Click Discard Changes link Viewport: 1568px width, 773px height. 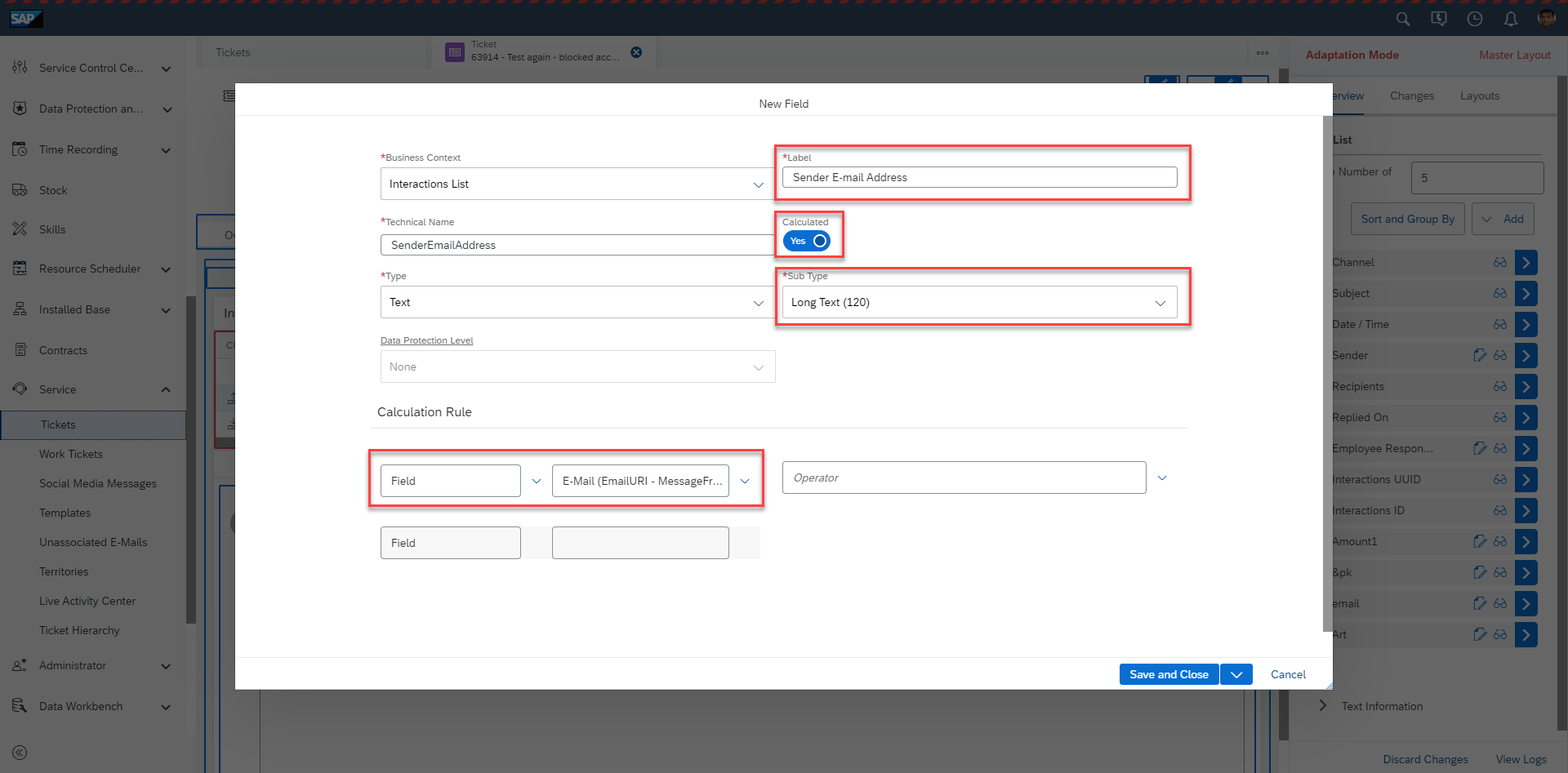click(x=1425, y=759)
